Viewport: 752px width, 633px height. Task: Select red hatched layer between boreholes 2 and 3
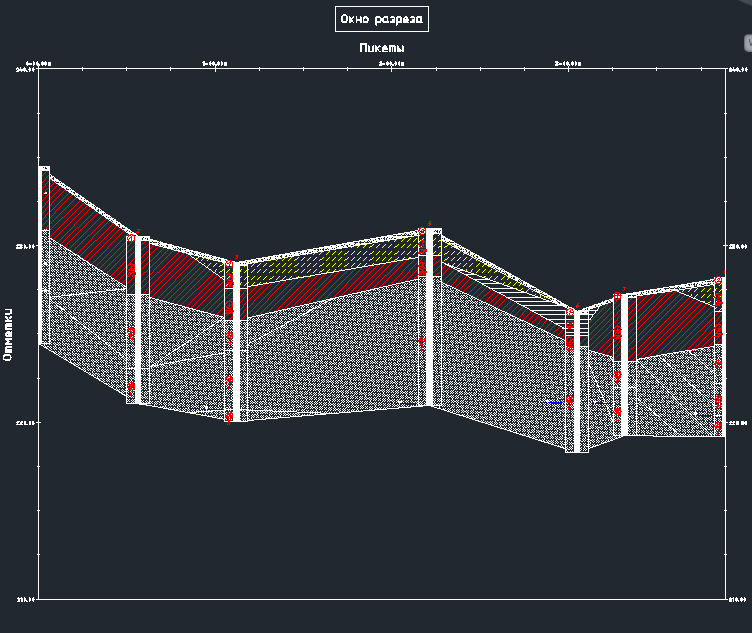[185, 280]
